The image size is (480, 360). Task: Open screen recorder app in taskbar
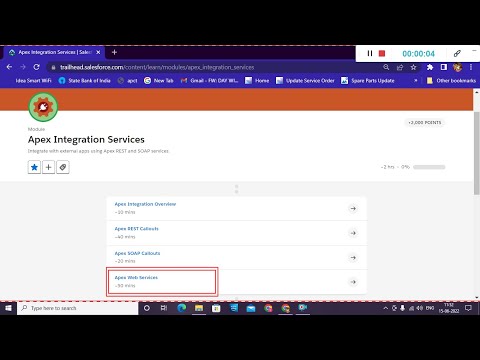point(303,308)
